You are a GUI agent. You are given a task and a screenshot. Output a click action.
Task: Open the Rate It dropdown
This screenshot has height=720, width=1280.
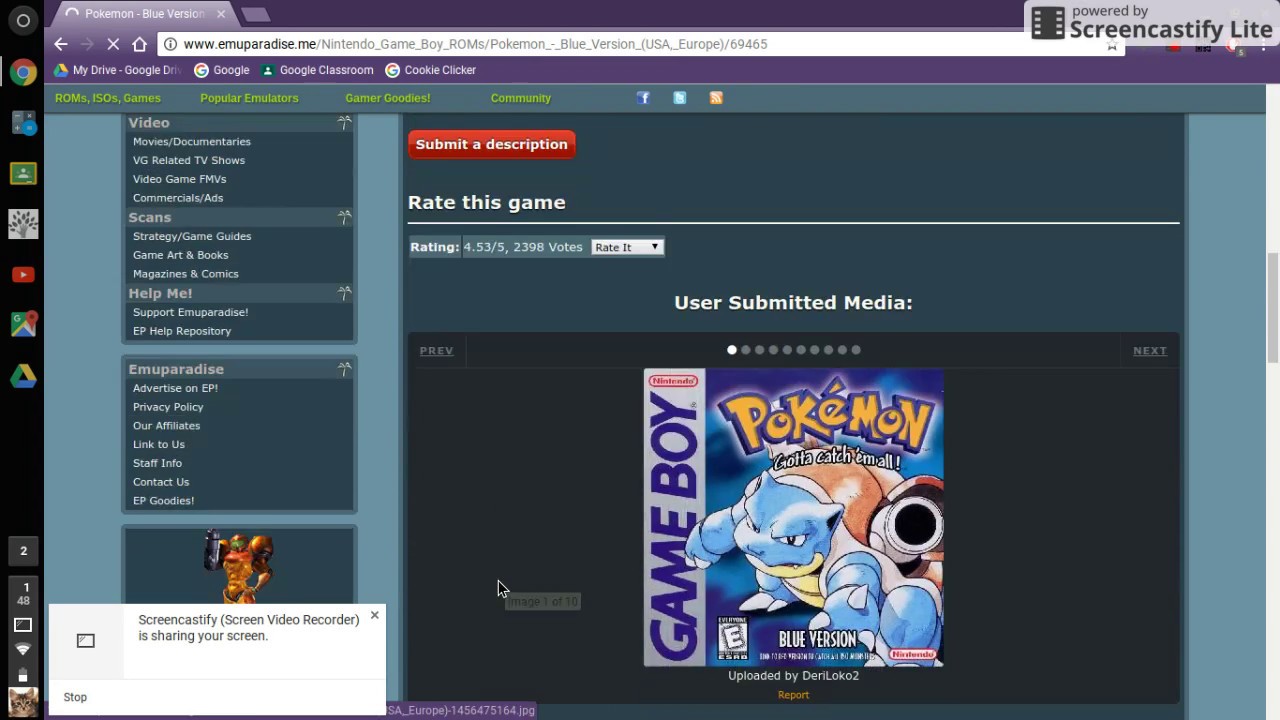(x=627, y=247)
